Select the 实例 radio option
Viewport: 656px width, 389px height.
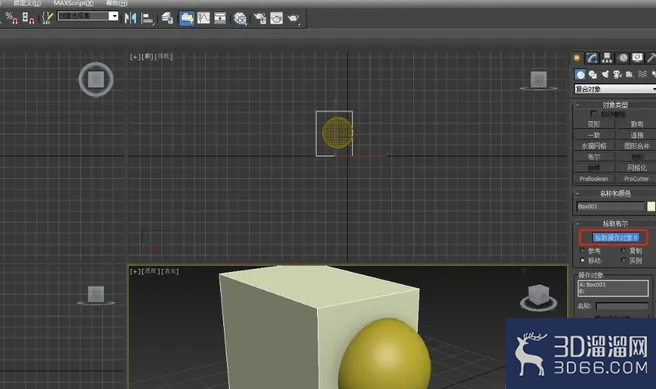pyautogui.click(x=623, y=260)
